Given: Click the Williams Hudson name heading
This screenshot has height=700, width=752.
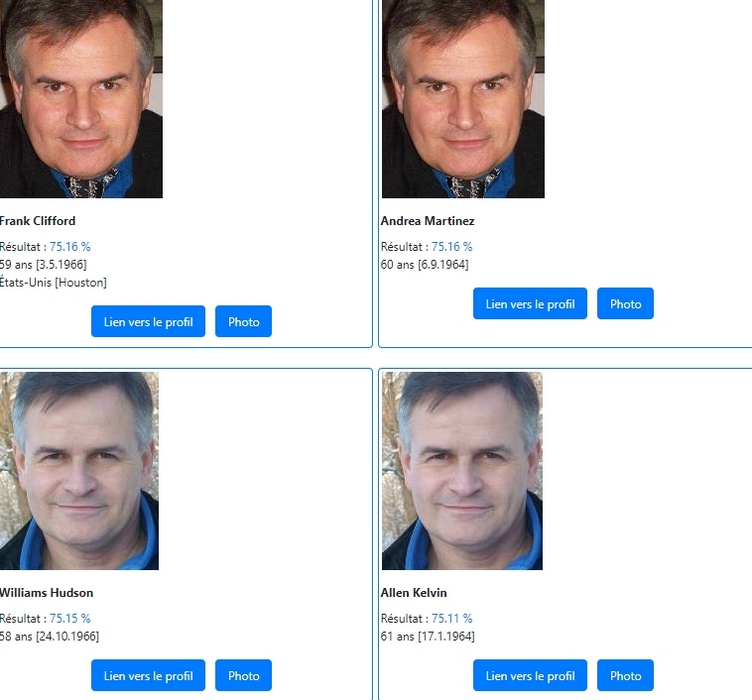Looking at the screenshot, I should point(46,593).
